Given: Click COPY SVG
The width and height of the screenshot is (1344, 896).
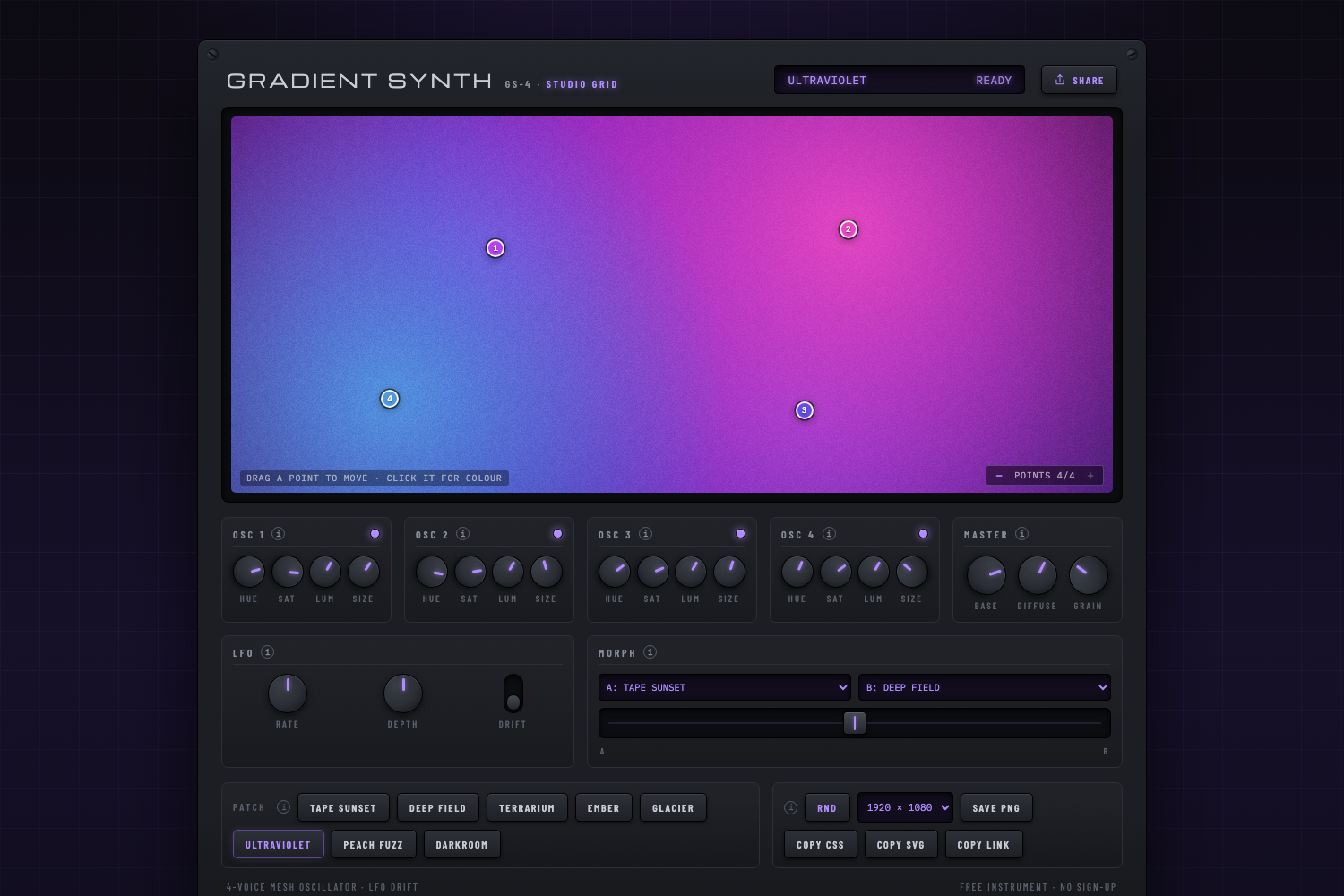Looking at the screenshot, I should [901, 844].
